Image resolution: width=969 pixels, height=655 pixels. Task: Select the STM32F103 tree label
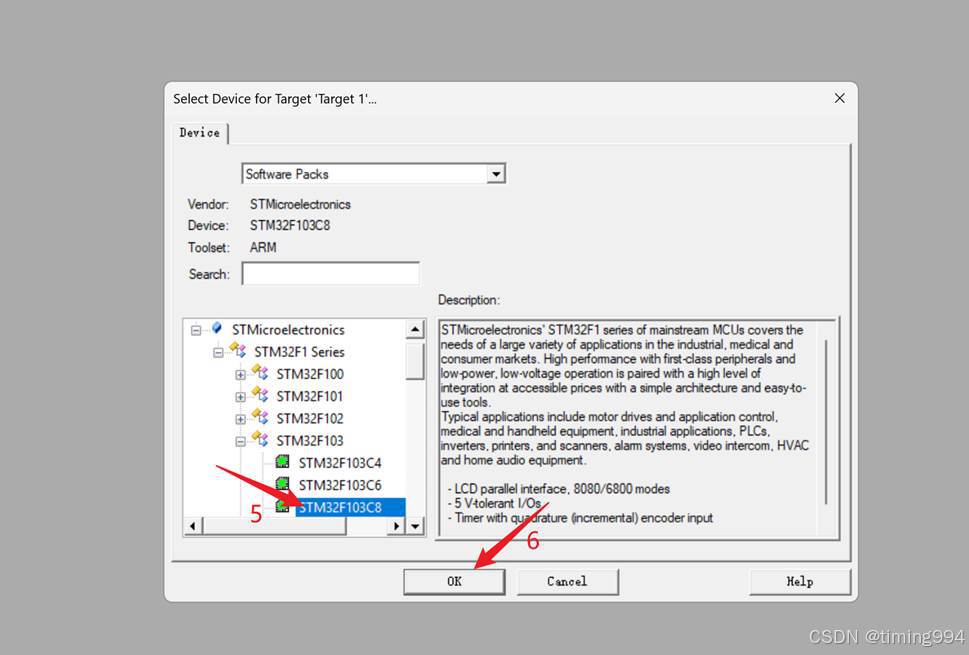click(x=310, y=441)
